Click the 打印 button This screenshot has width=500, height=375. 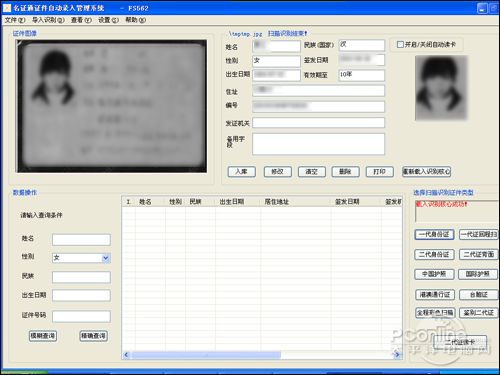pos(380,172)
